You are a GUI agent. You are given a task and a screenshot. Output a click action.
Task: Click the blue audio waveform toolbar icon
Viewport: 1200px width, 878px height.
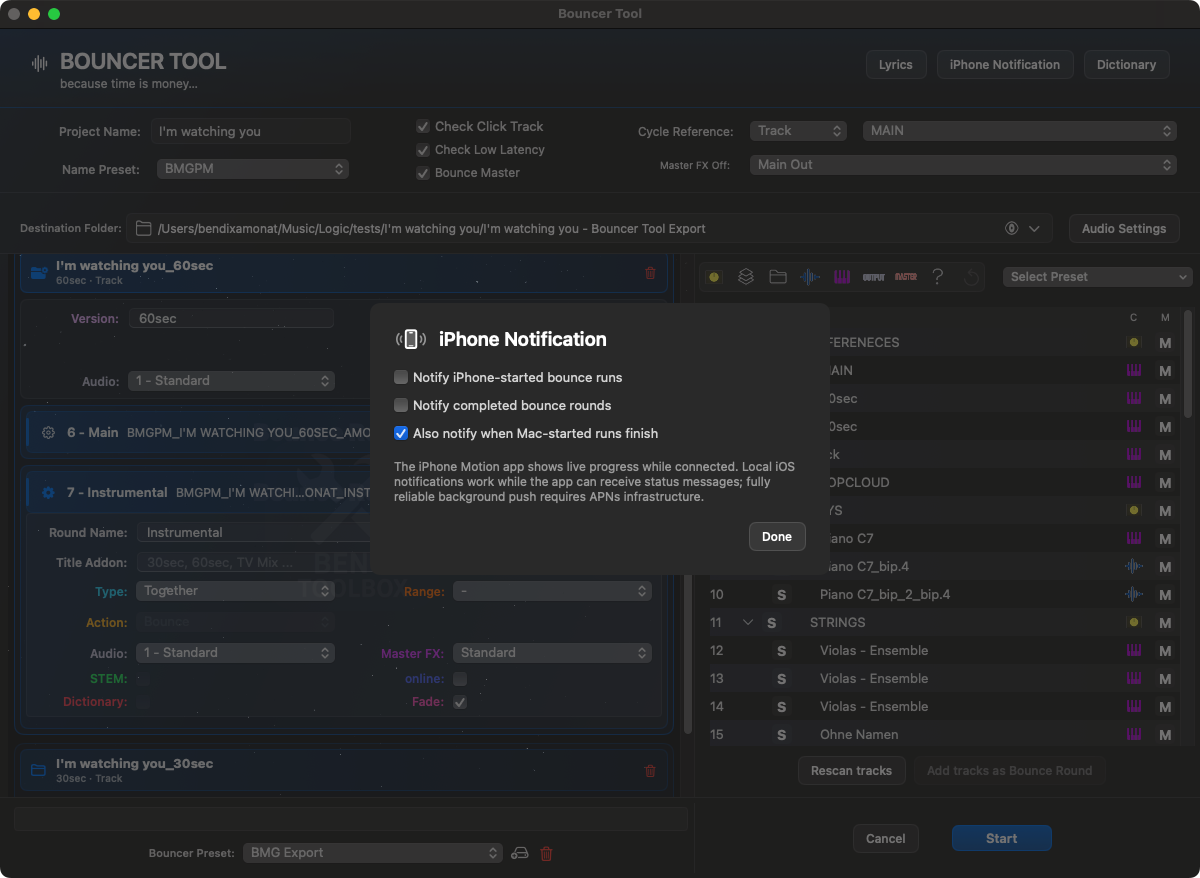(810, 277)
